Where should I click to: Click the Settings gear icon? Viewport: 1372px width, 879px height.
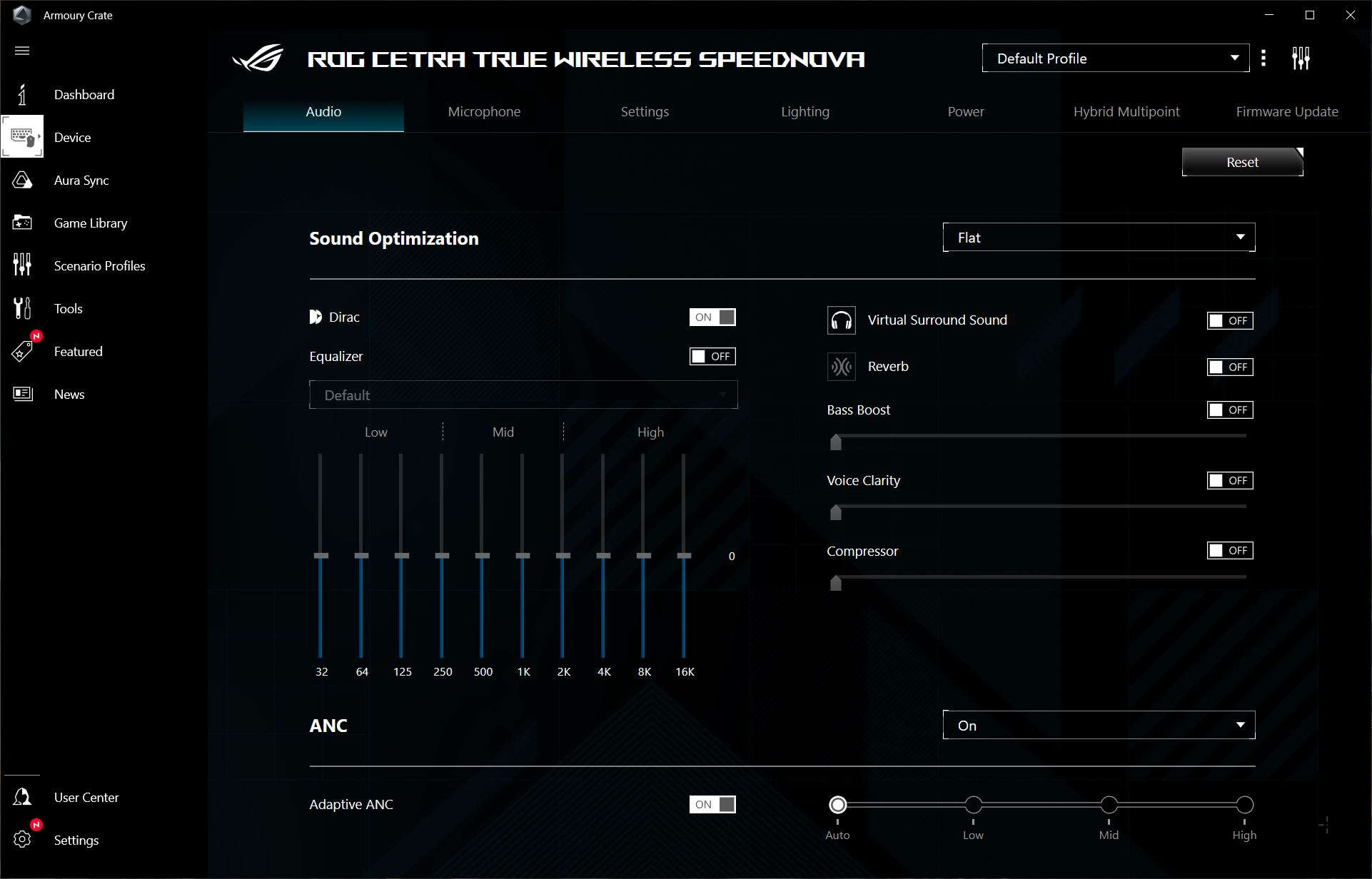coord(22,840)
